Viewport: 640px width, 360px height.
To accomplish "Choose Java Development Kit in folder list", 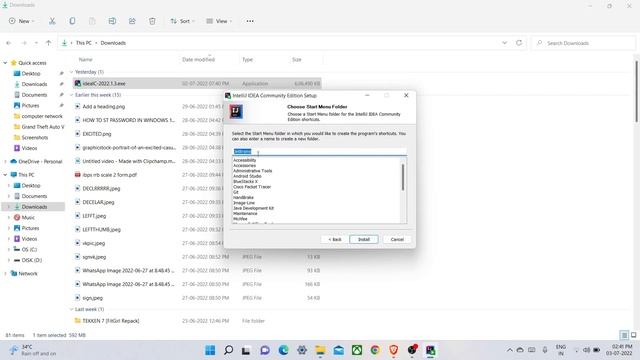I will point(253,208).
